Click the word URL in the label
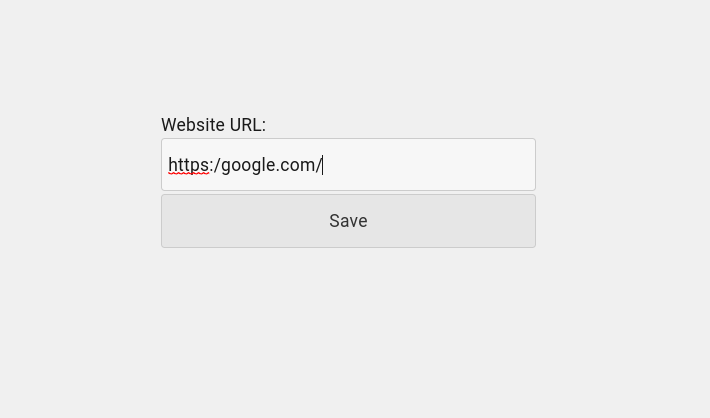This screenshot has height=418, width=710. tap(248, 125)
